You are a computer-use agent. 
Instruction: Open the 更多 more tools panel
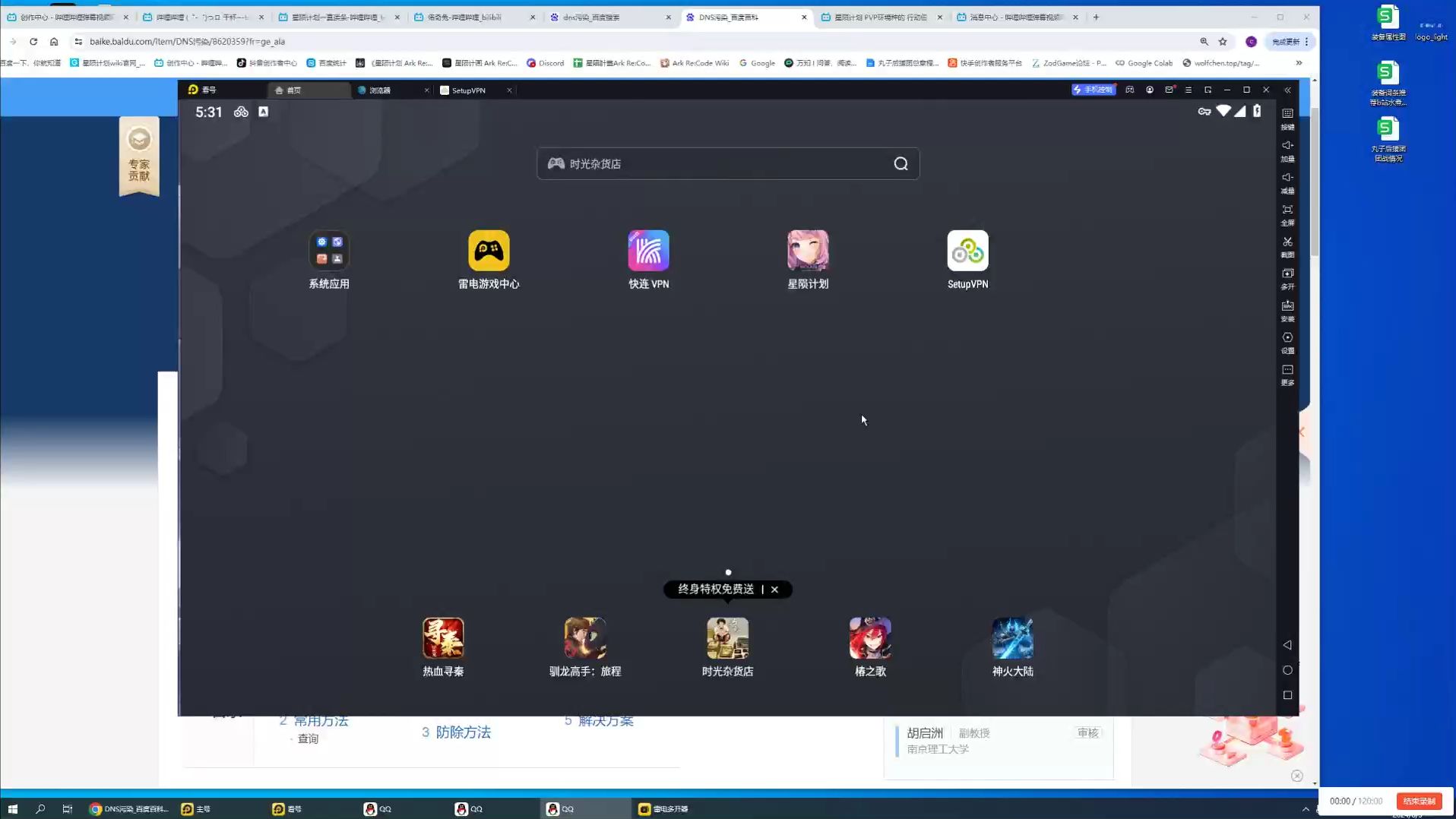click(1287, 375)
